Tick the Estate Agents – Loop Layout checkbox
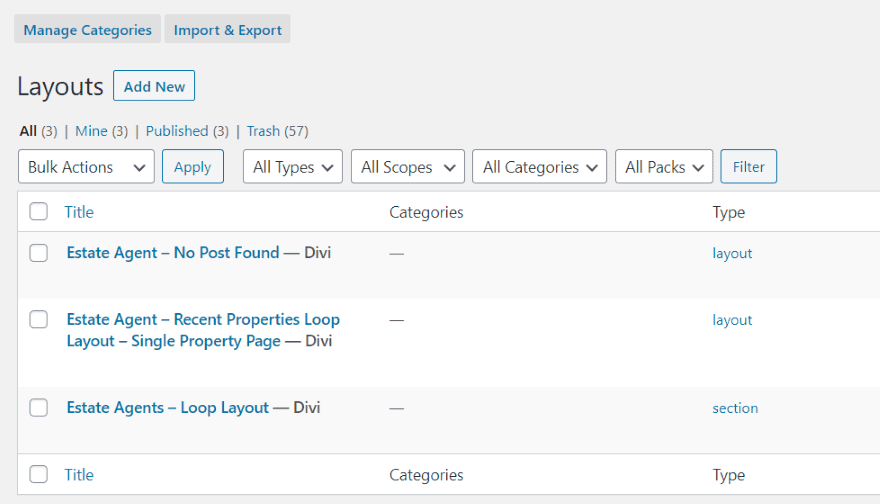880x504 pixels. tap(39, 408)
